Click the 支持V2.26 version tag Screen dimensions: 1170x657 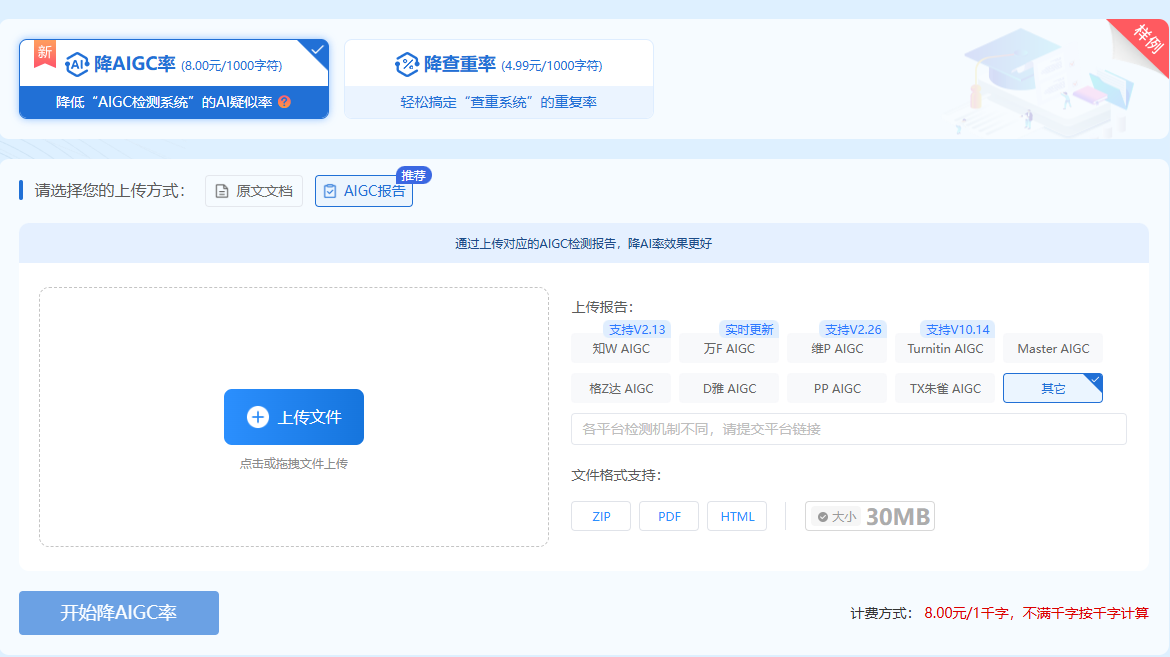(853, 329)
